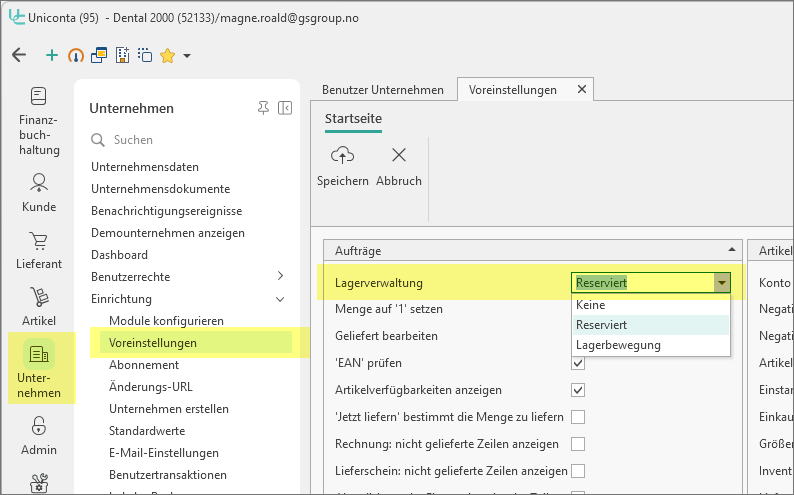This screenshot has width=794, height=495.
Task: Select the Unternehmen module in sidebar
Action: [x=39, y=369]
